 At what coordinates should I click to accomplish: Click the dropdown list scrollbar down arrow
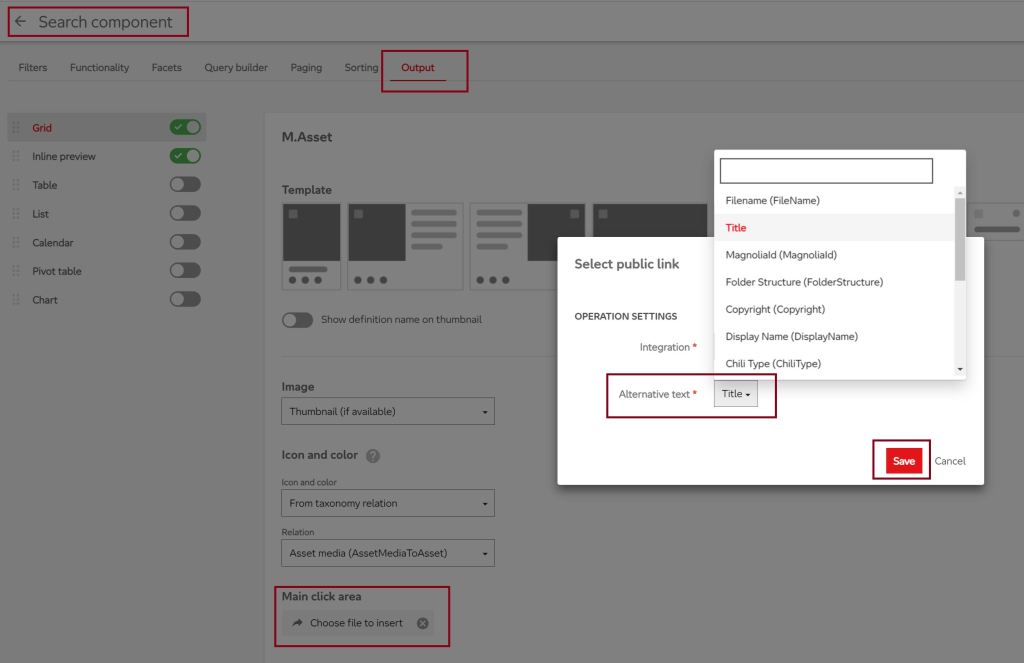coord(960,369)
